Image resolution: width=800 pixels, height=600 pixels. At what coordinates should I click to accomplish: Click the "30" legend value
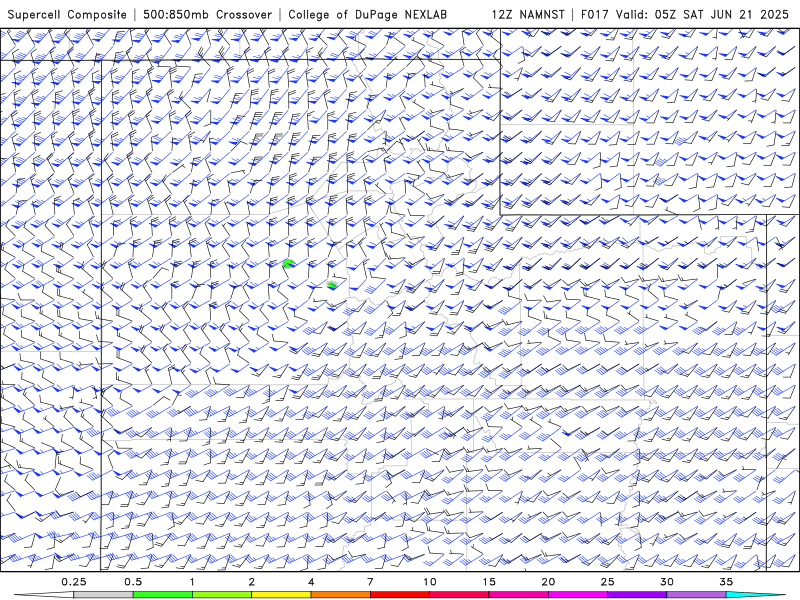coord(667,582)
